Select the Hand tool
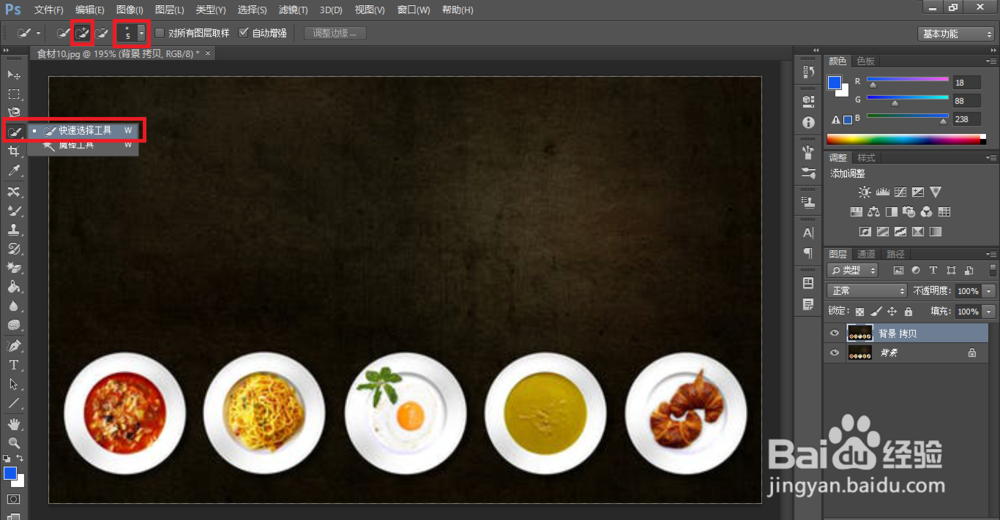 pyautogui.click(x=13, y=424)
